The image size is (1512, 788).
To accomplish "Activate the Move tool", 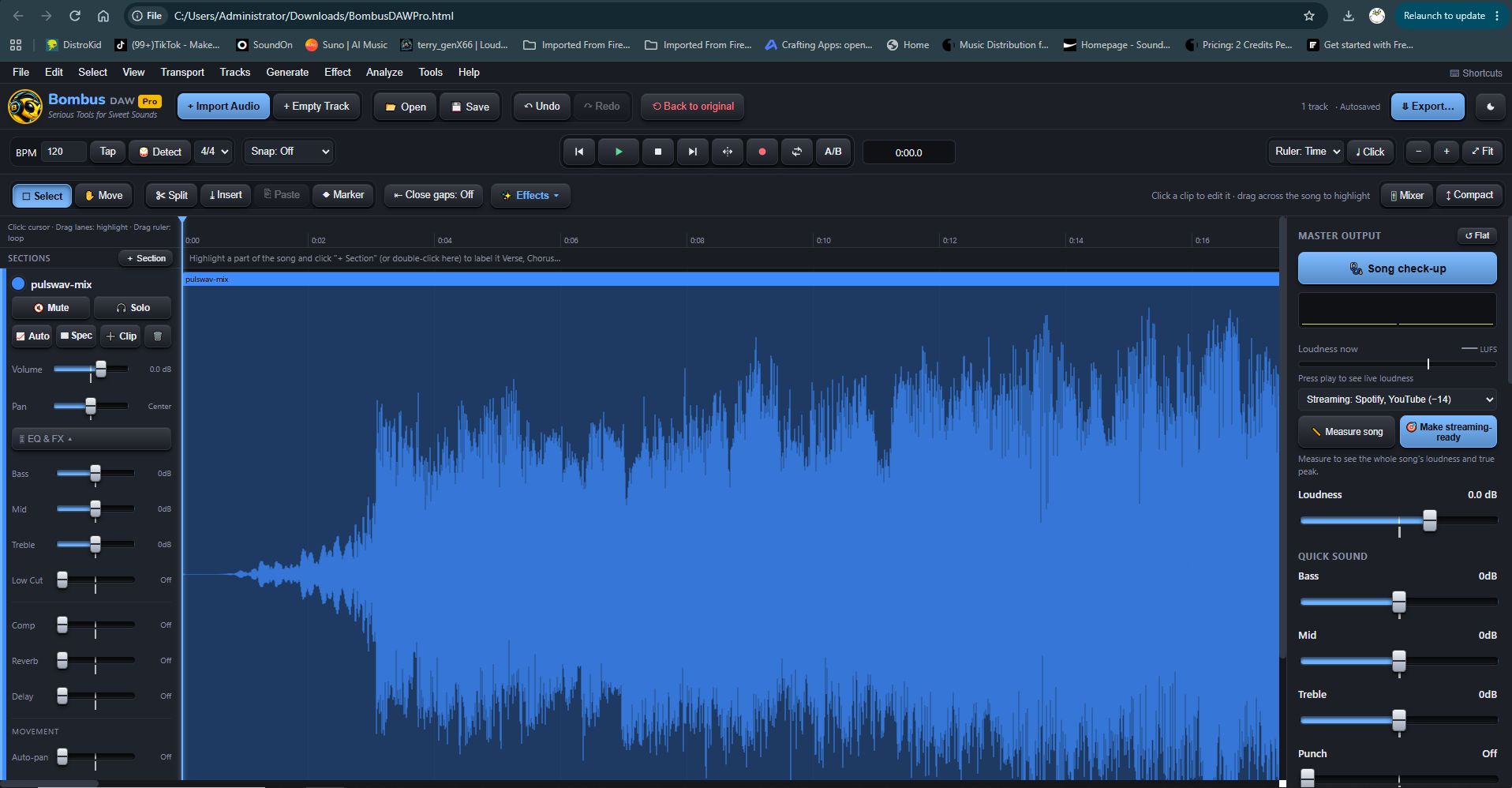I will [x=104, y=195].
